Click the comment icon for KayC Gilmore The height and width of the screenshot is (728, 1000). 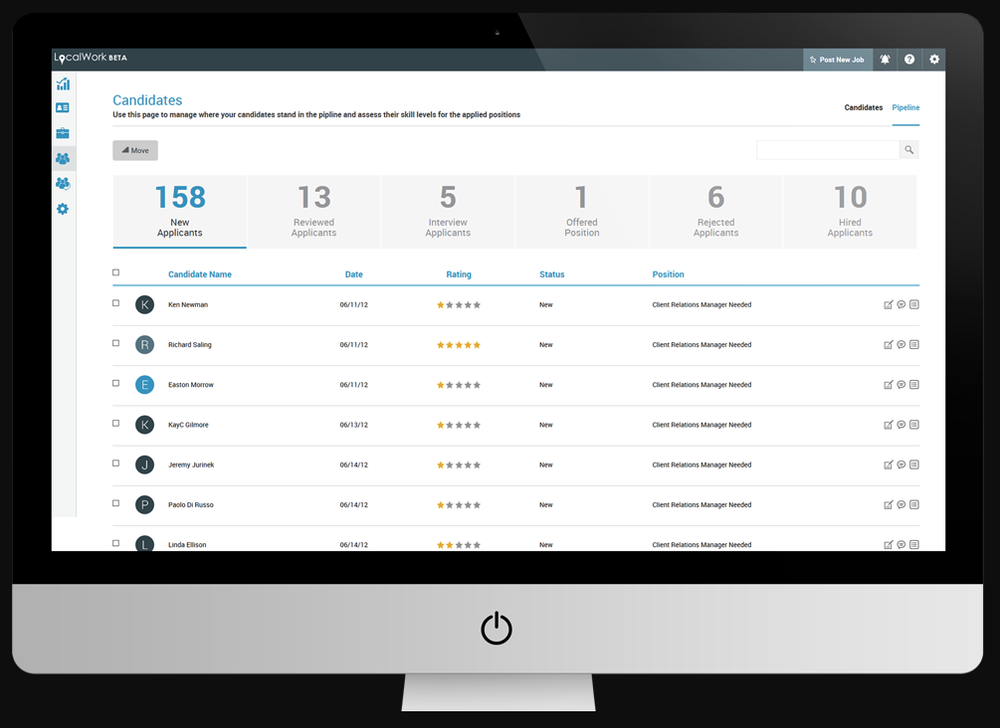(x=901, y=425)
